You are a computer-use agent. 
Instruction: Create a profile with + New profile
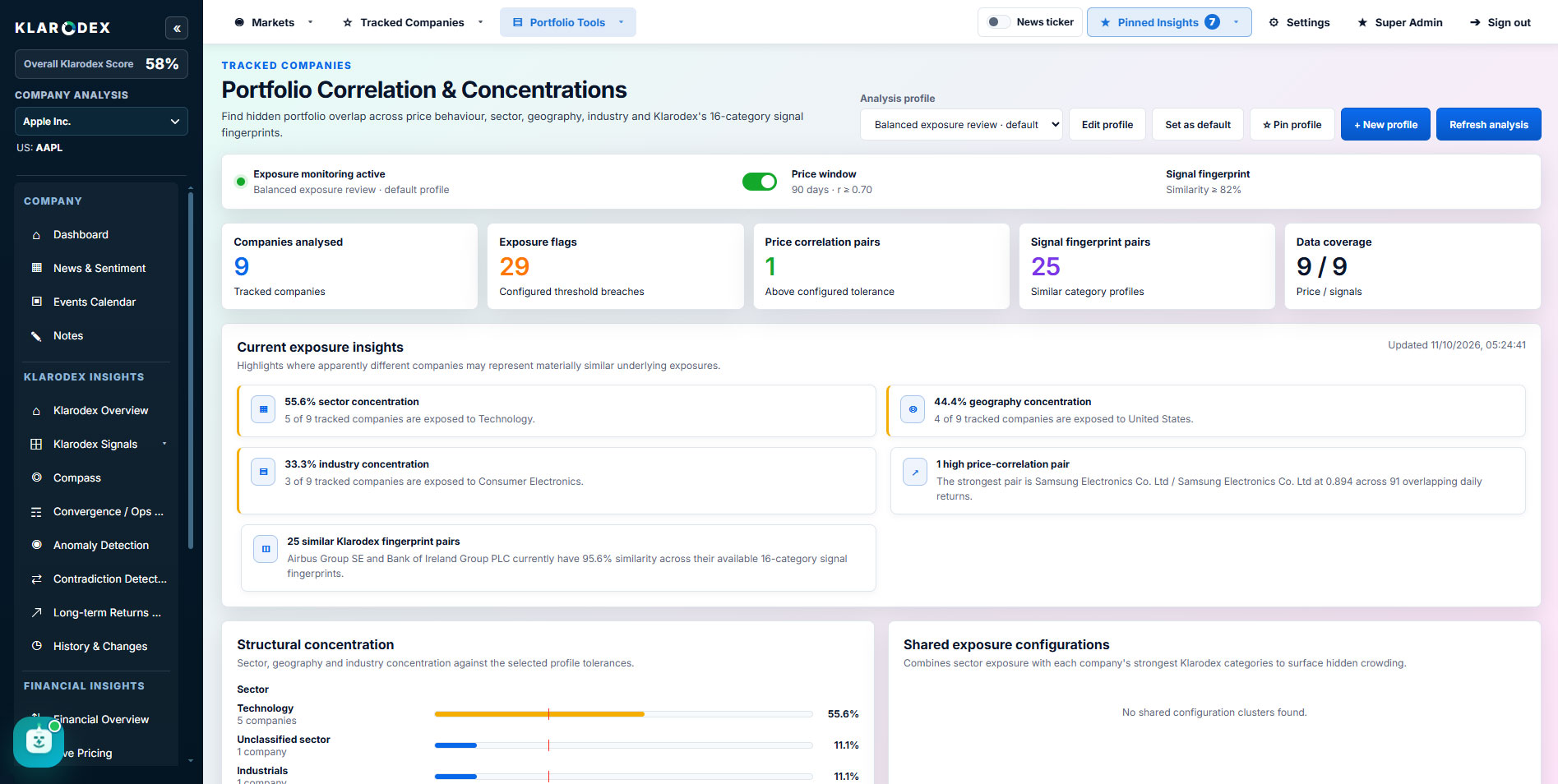click(x=1385, y=125)
